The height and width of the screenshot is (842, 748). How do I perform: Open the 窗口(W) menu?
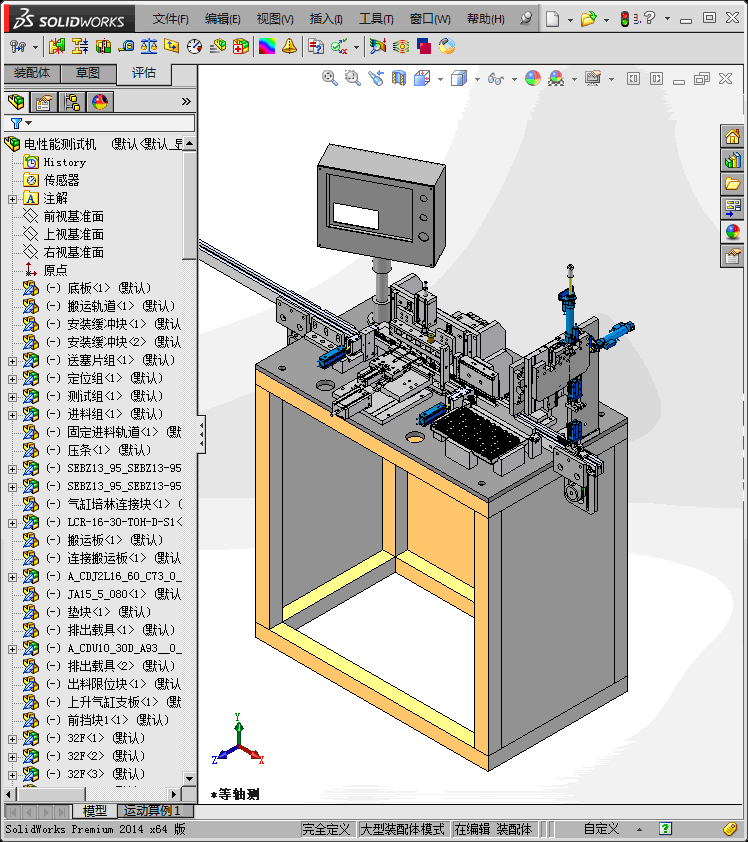point(430,19)
